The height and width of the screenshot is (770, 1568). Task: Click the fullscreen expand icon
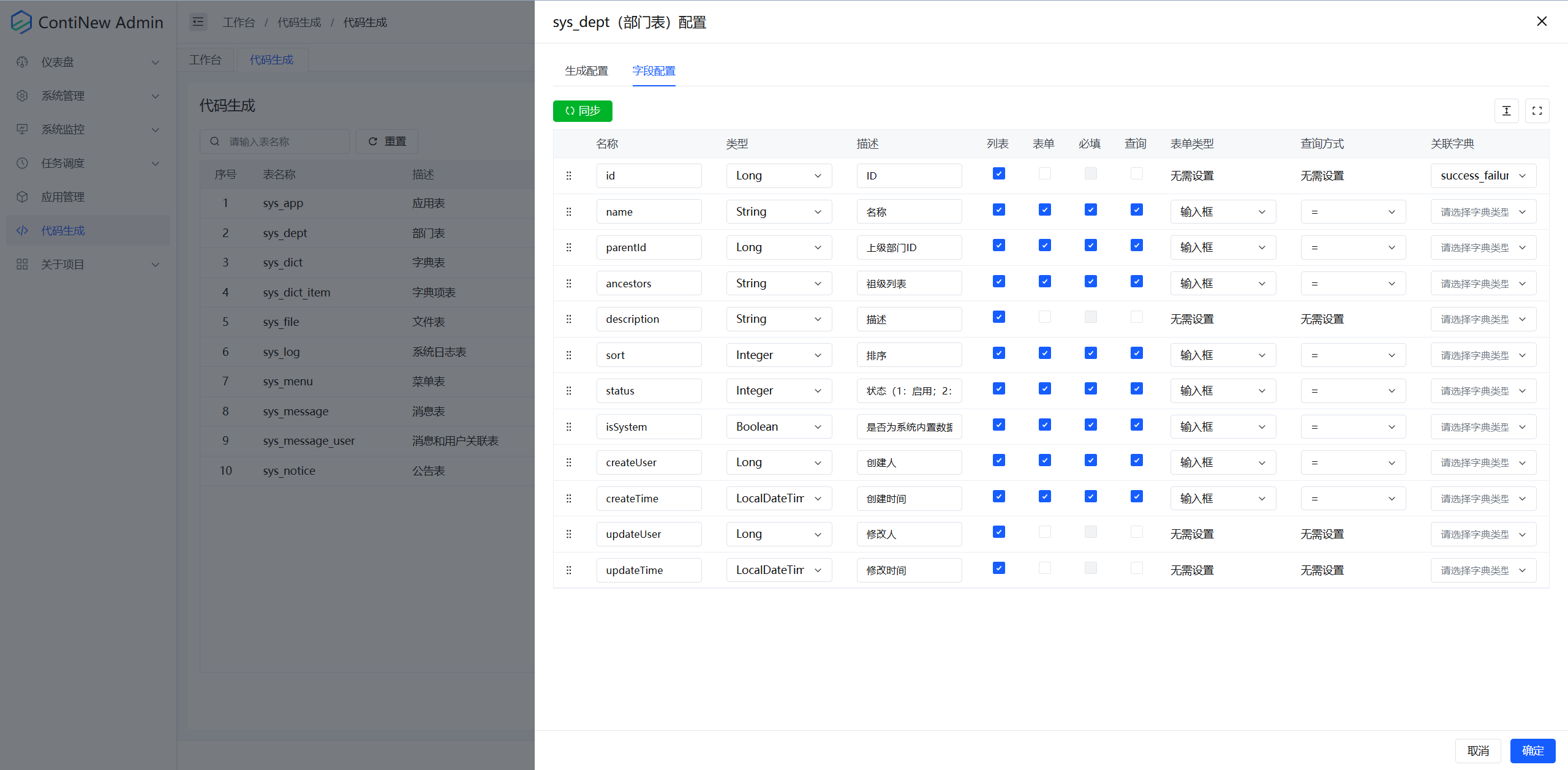tap(1537, 111)
